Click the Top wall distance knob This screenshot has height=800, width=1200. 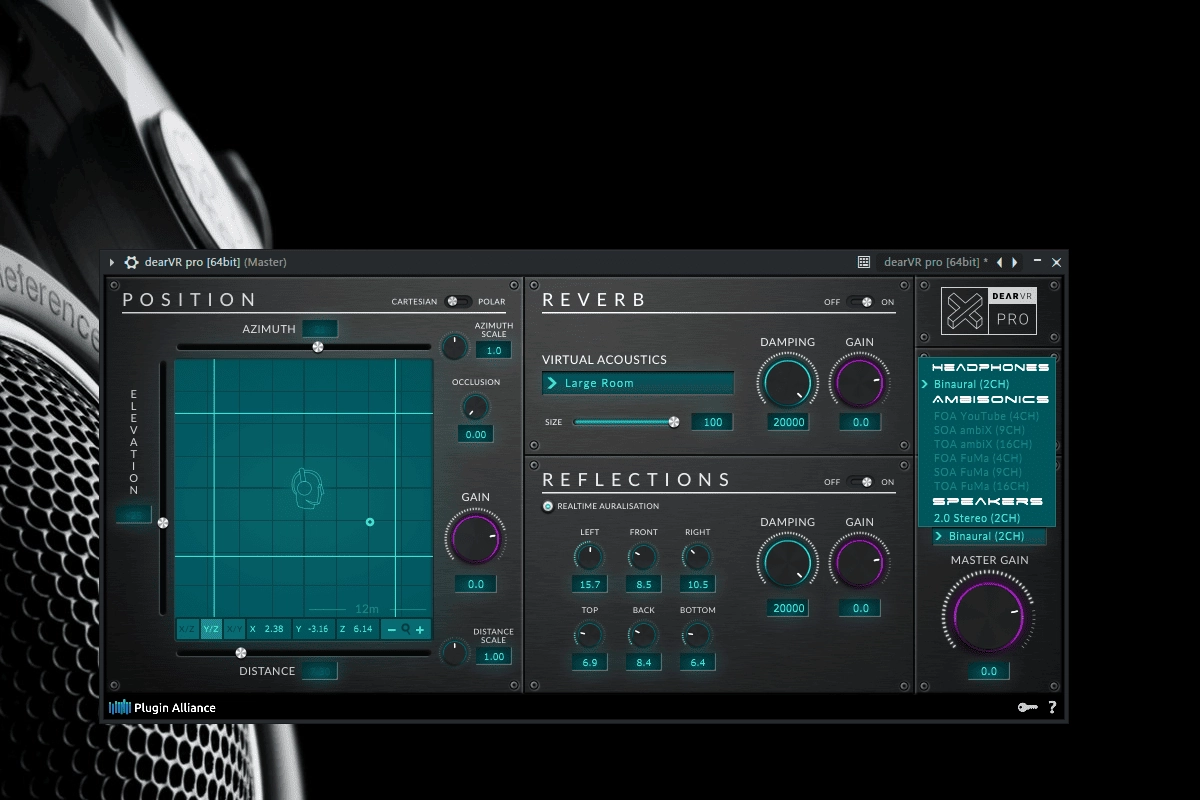589,635
